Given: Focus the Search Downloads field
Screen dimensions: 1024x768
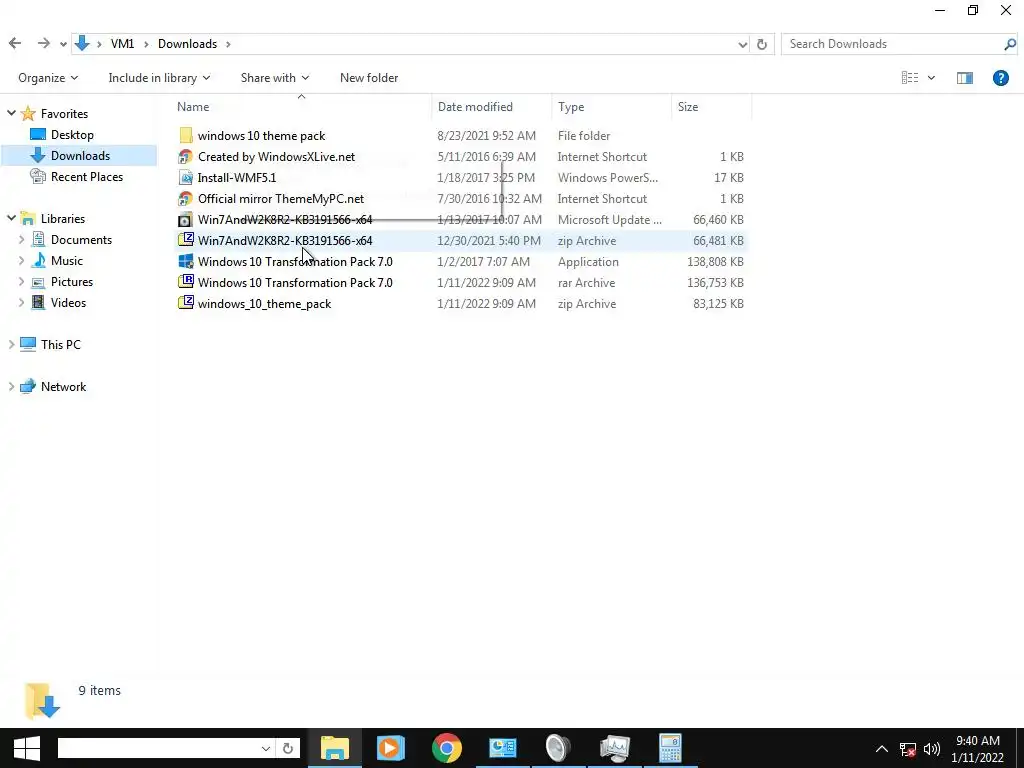Looking at the screenshot, I should pos(891,44).
